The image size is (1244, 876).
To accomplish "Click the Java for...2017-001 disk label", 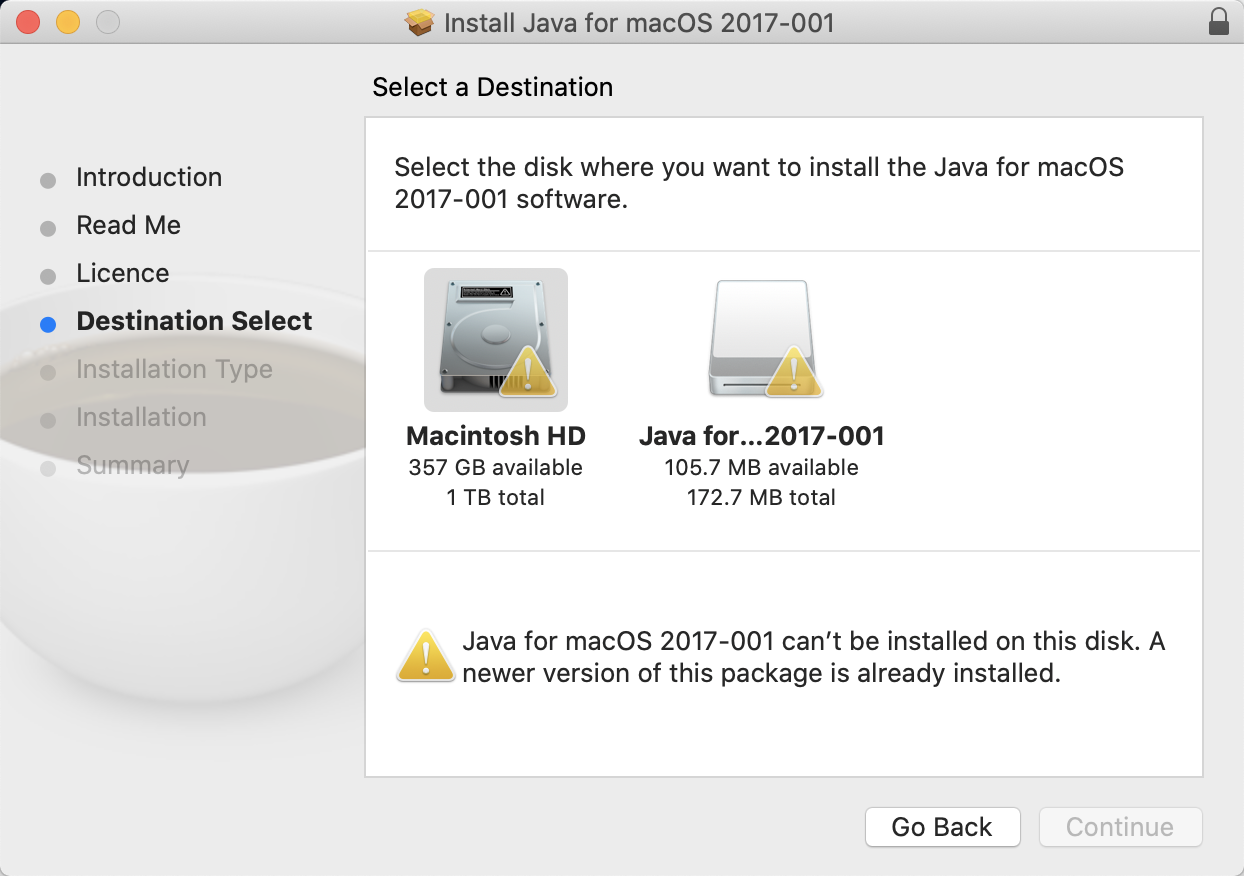I will (761, 437).
